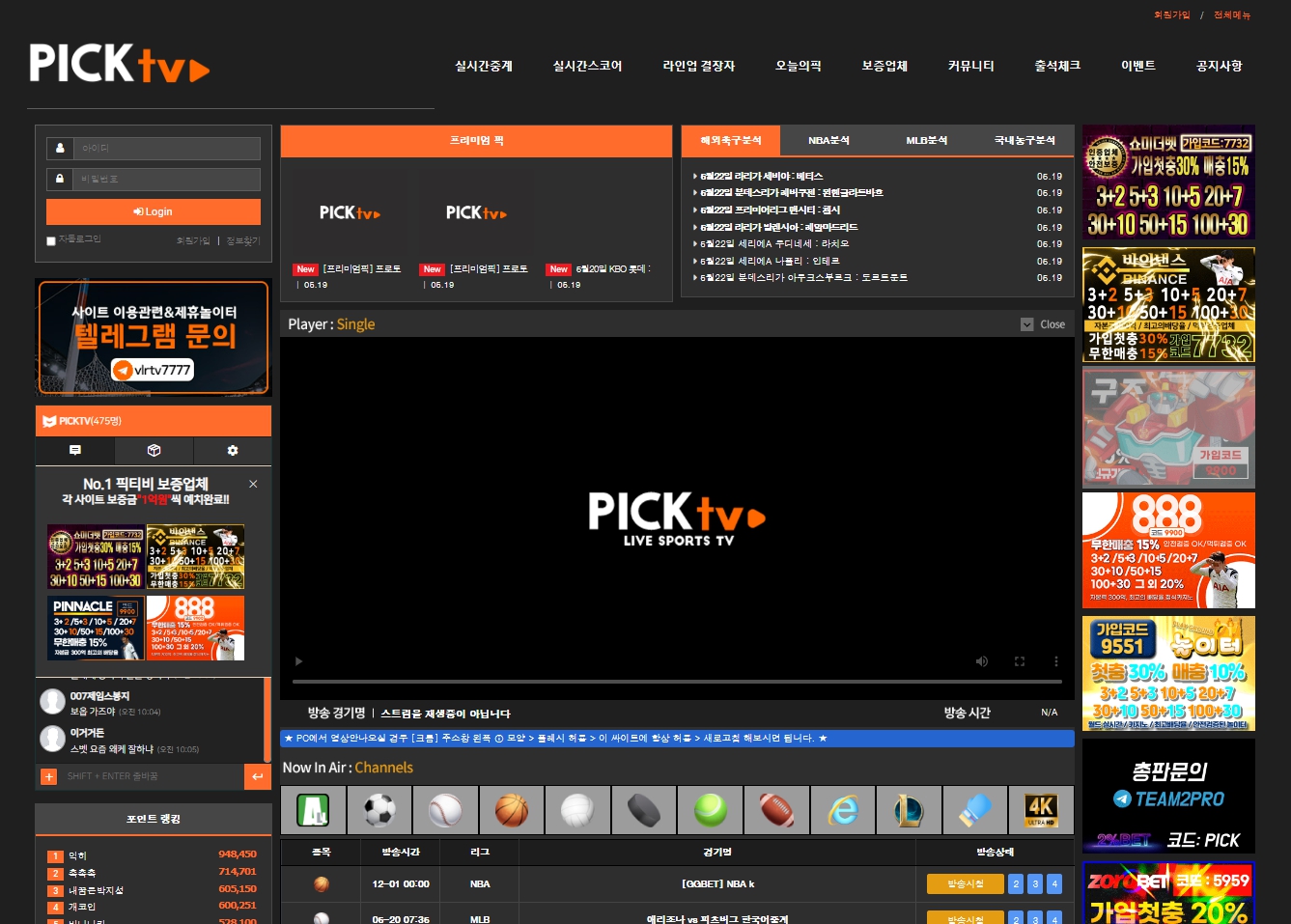
Task: Click the orange Login button
Action: point(154,211)
